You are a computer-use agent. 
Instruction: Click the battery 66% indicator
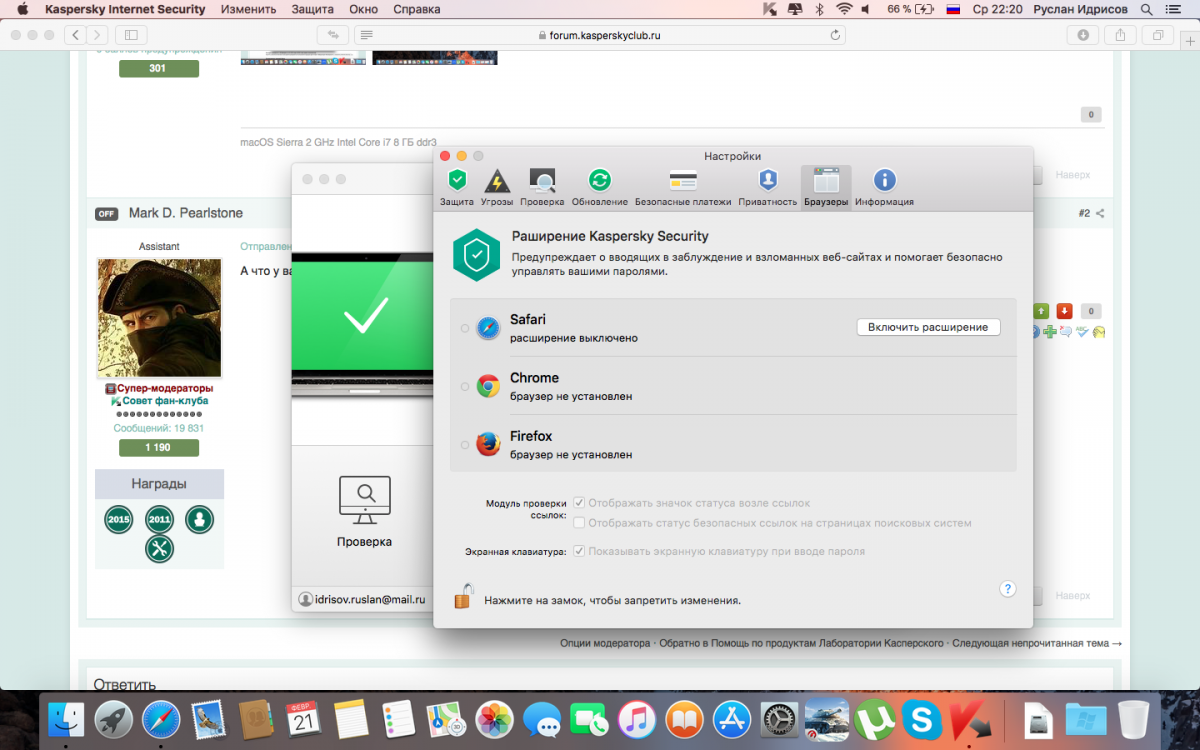[x=911, y=9]
